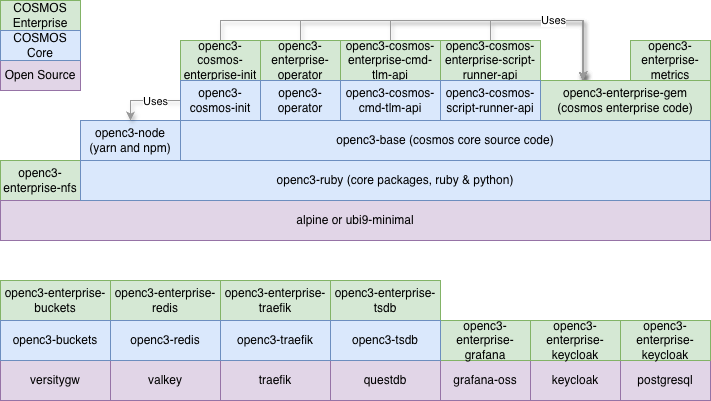Click the COSMOS Enterprise legend box

[x=40, y=15]
